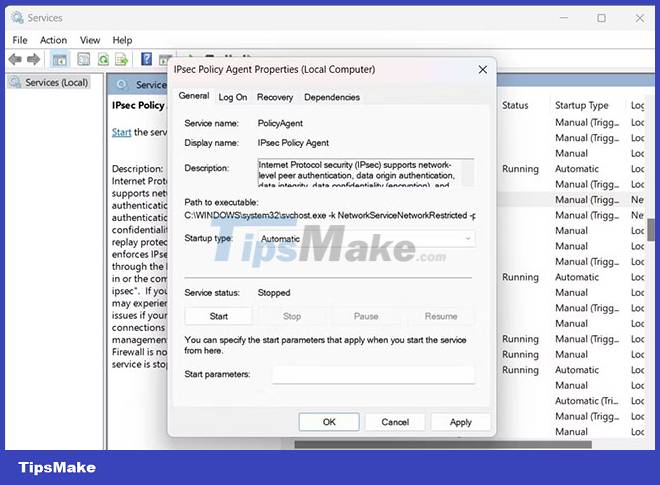The width and height of the screenshot is (660, 485).
Task: Switch to the Dependencies tab
Action: (332, 97)
